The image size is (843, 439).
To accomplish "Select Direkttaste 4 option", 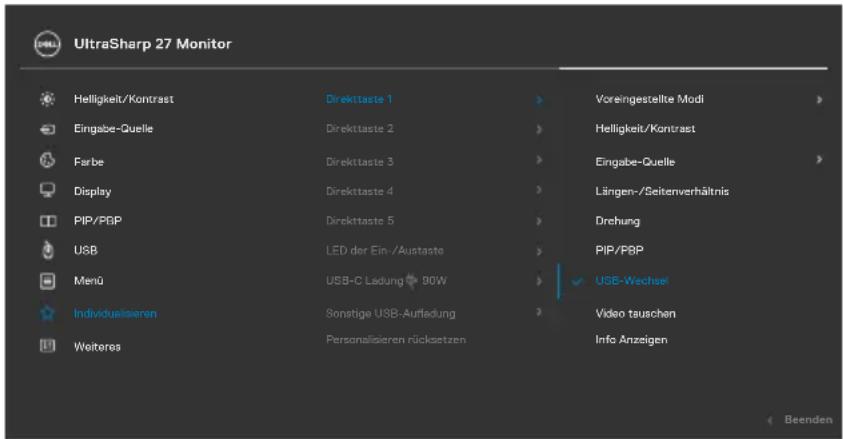I will 360,191.
